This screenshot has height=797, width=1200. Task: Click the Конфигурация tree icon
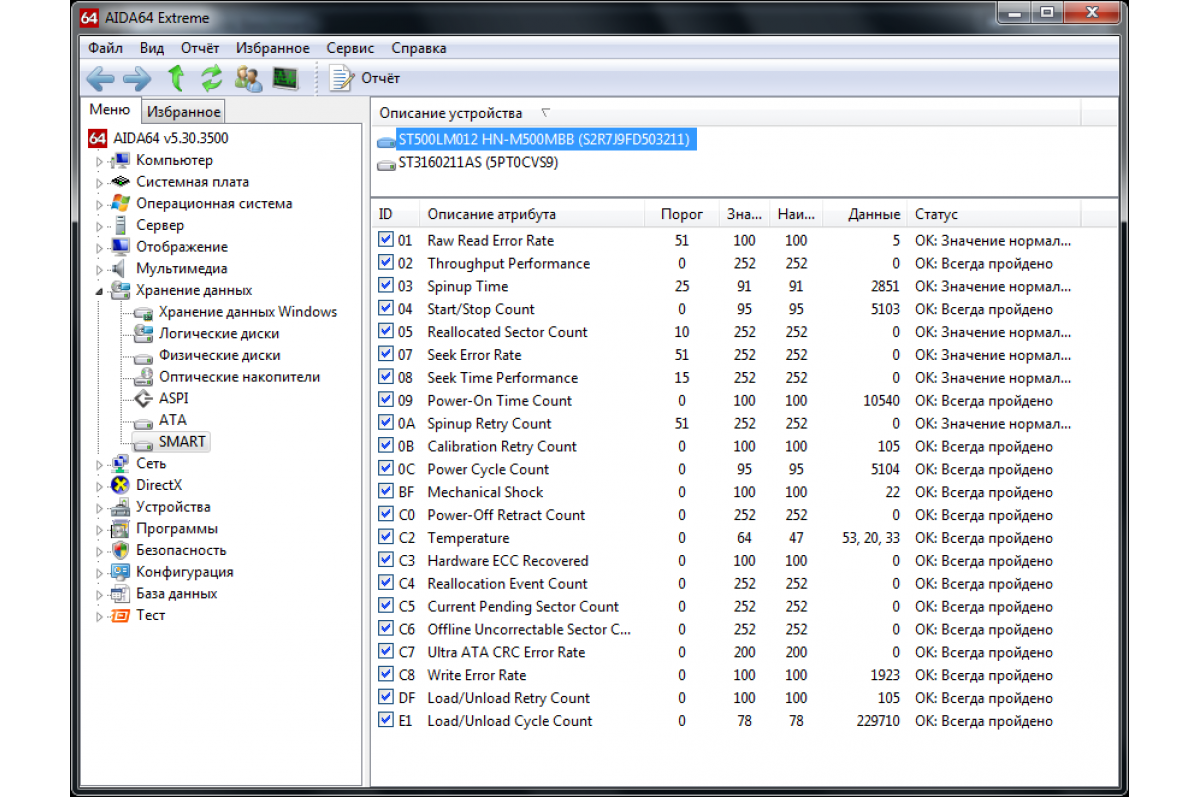(121, 572)
